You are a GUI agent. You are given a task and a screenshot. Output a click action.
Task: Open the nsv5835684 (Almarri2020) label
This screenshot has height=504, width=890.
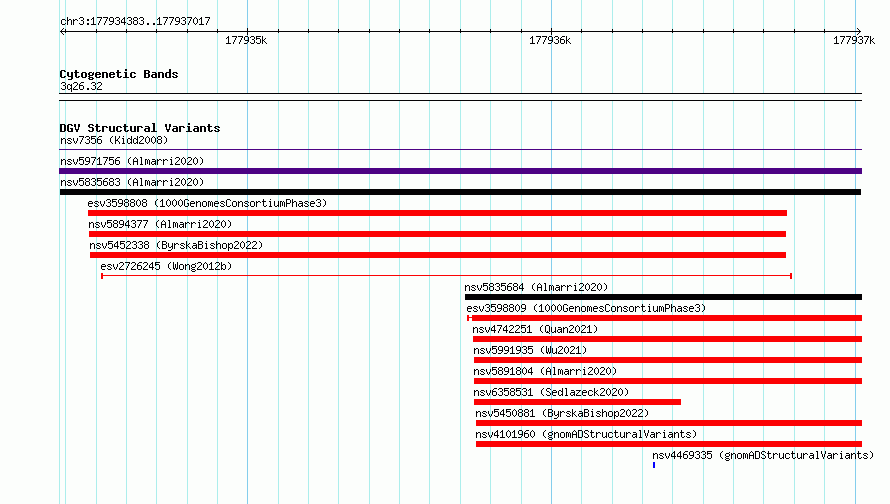click(536, 287)
